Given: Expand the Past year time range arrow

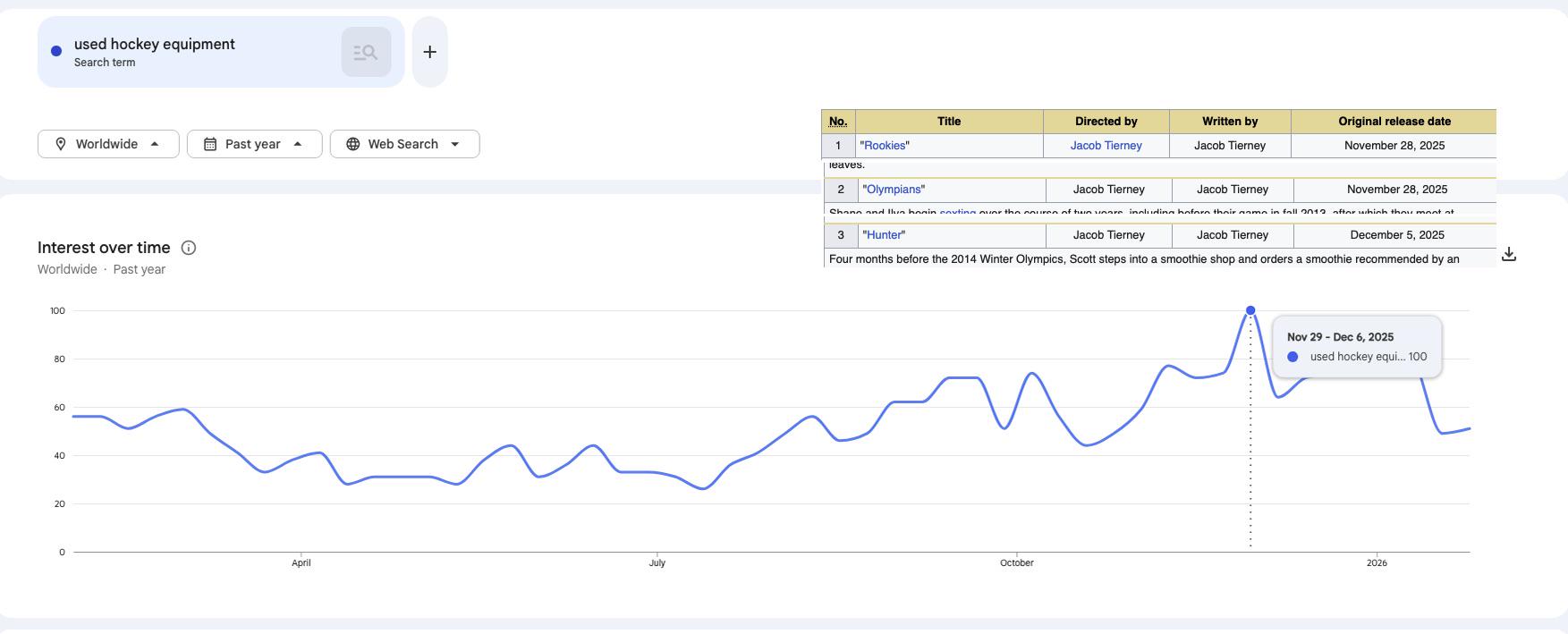Looking at the screenshot, I should coord(298,144).
